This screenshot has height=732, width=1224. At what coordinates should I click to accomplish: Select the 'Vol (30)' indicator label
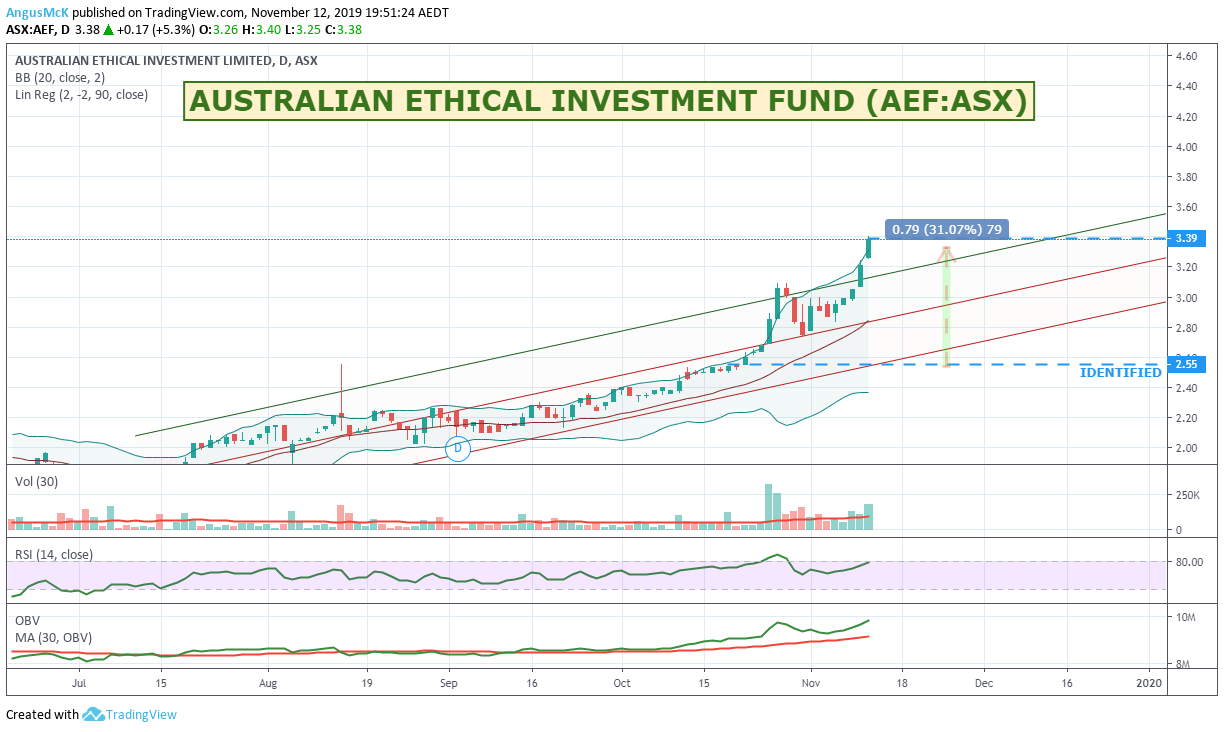click(38, 480)
